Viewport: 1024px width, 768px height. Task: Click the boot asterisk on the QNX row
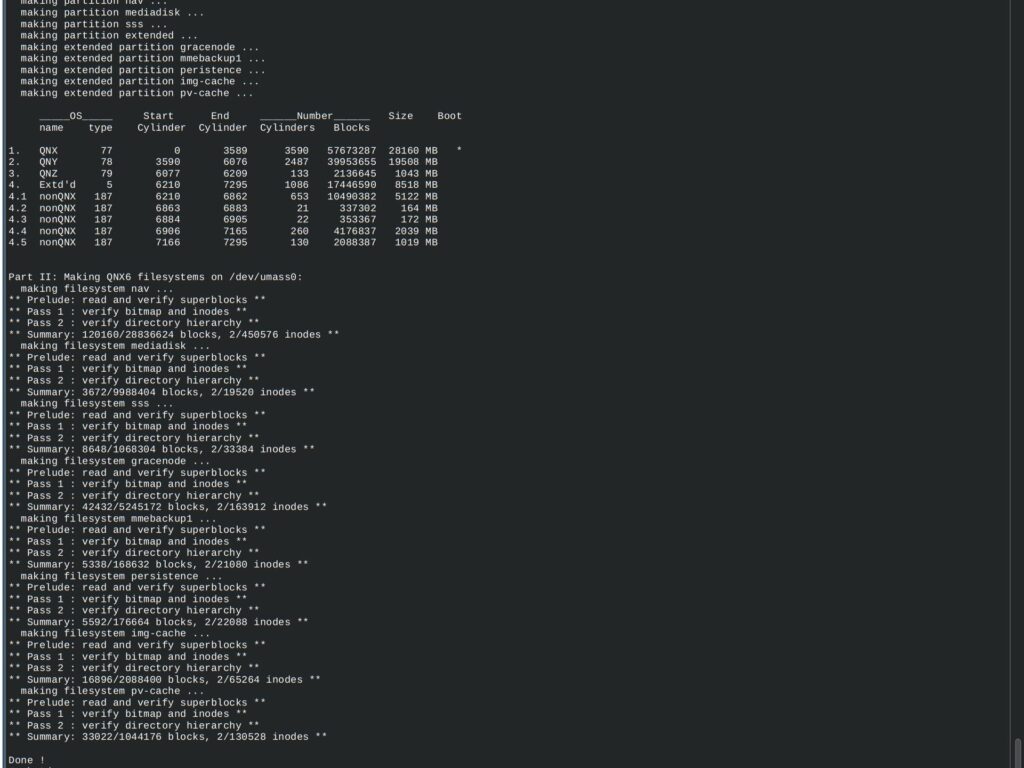[459, 150]
